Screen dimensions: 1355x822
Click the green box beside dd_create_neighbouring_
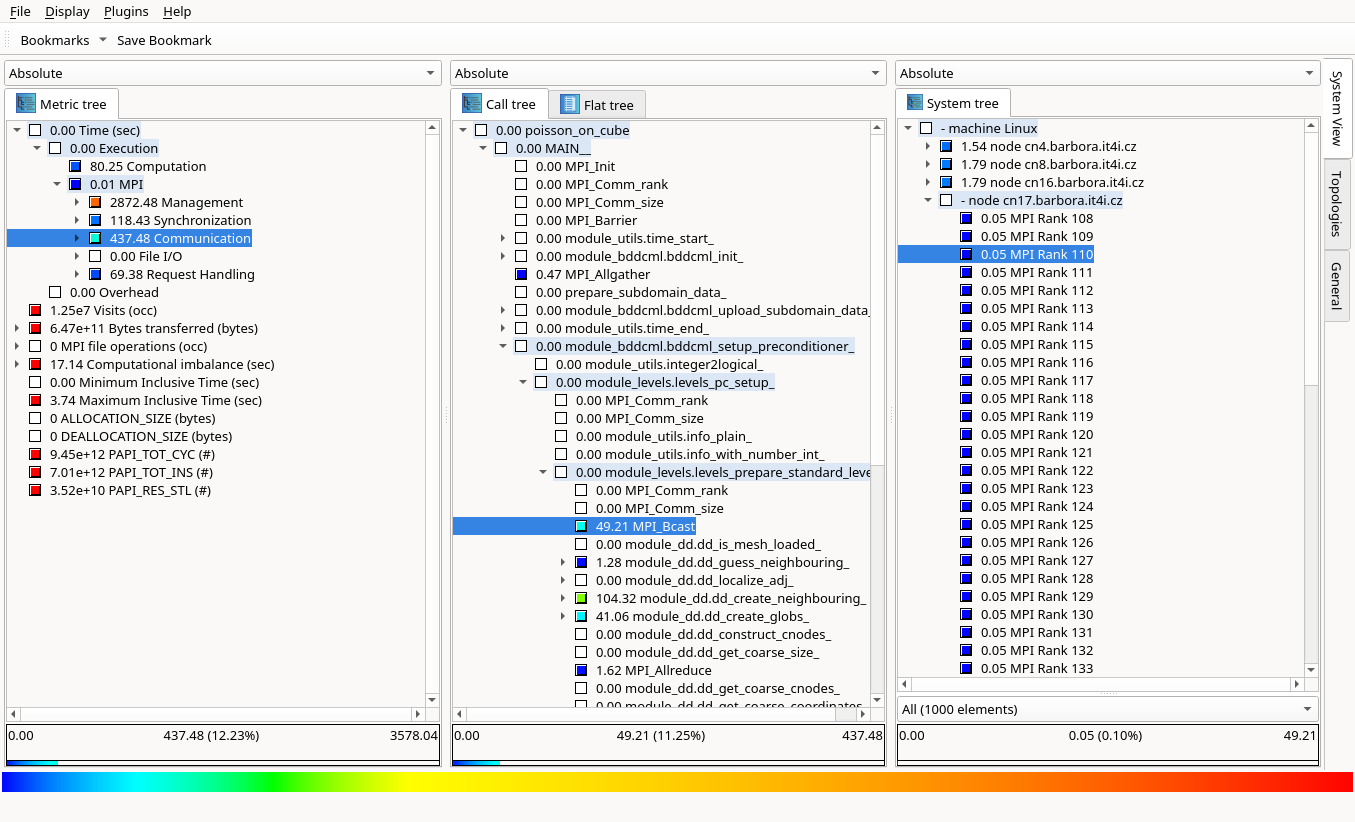pos(581,599)
